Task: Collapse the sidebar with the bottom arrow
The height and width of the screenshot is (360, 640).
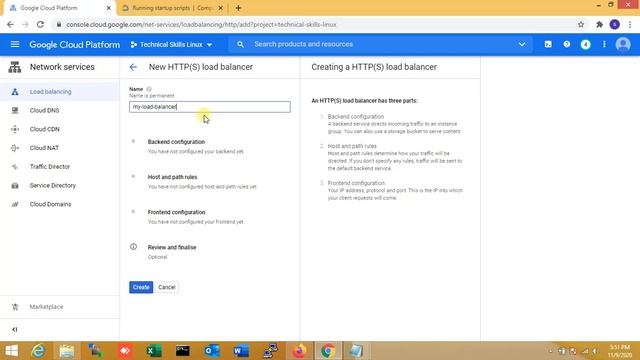Action: click(15, 329)
